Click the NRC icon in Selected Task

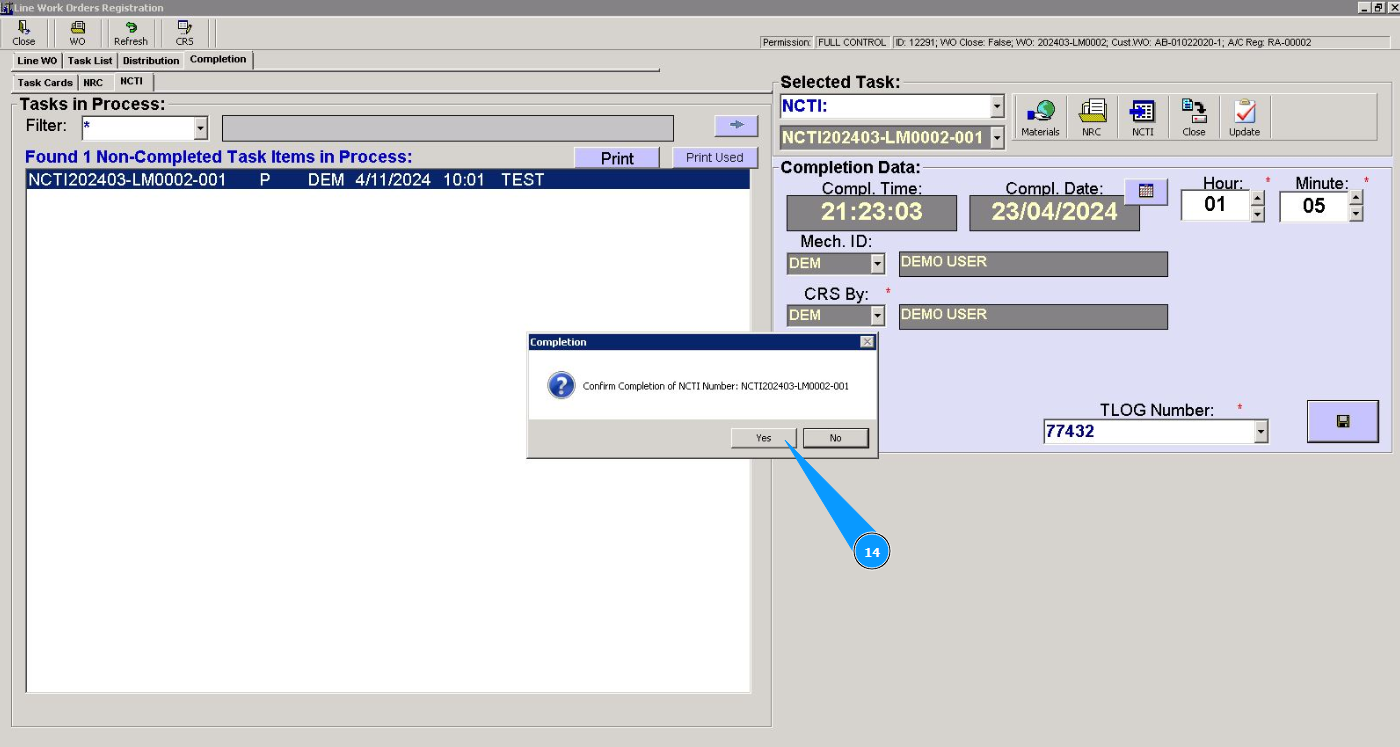(1092, 118)
